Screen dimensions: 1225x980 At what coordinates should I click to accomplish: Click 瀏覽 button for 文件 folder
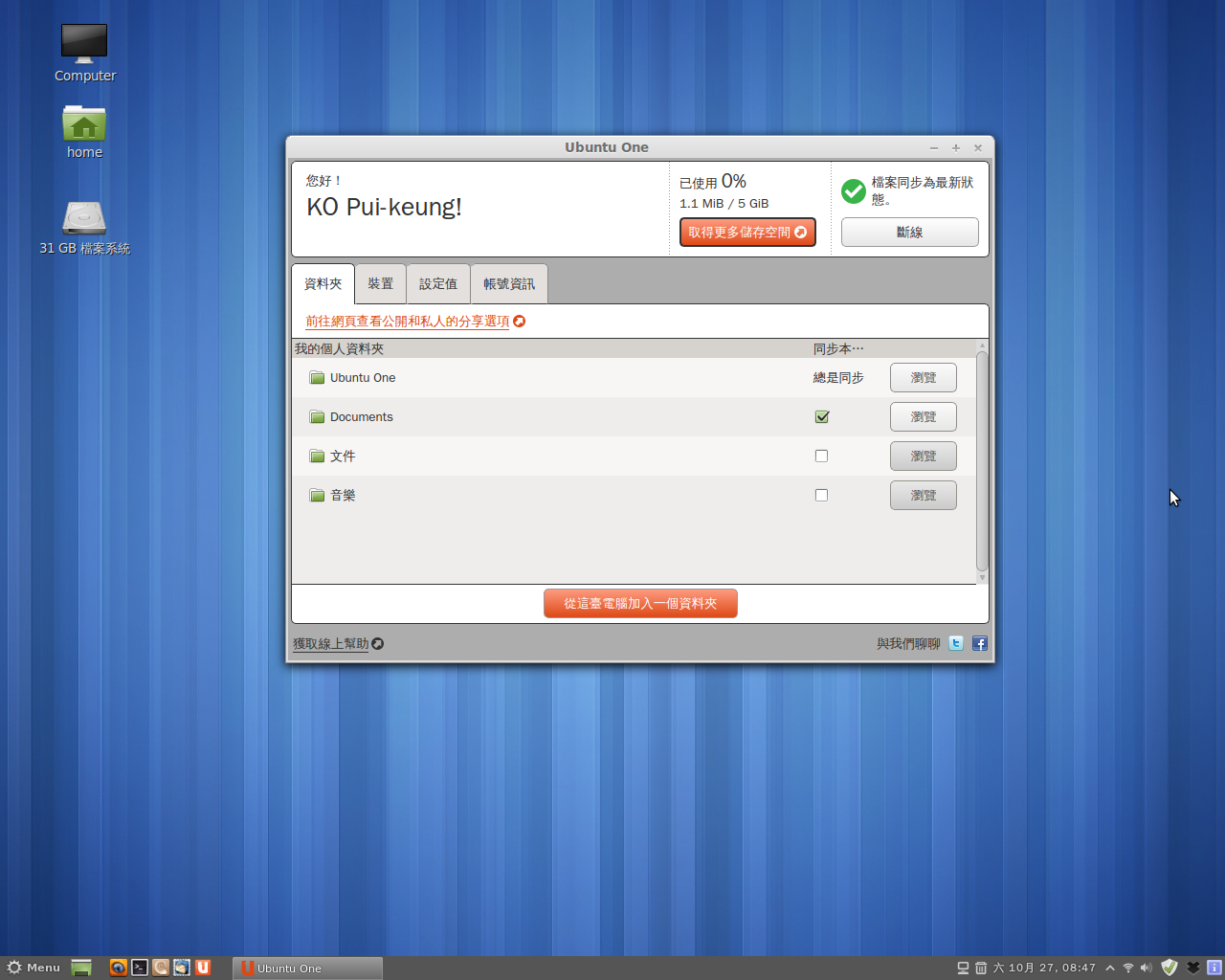click(x=923, y=457)
